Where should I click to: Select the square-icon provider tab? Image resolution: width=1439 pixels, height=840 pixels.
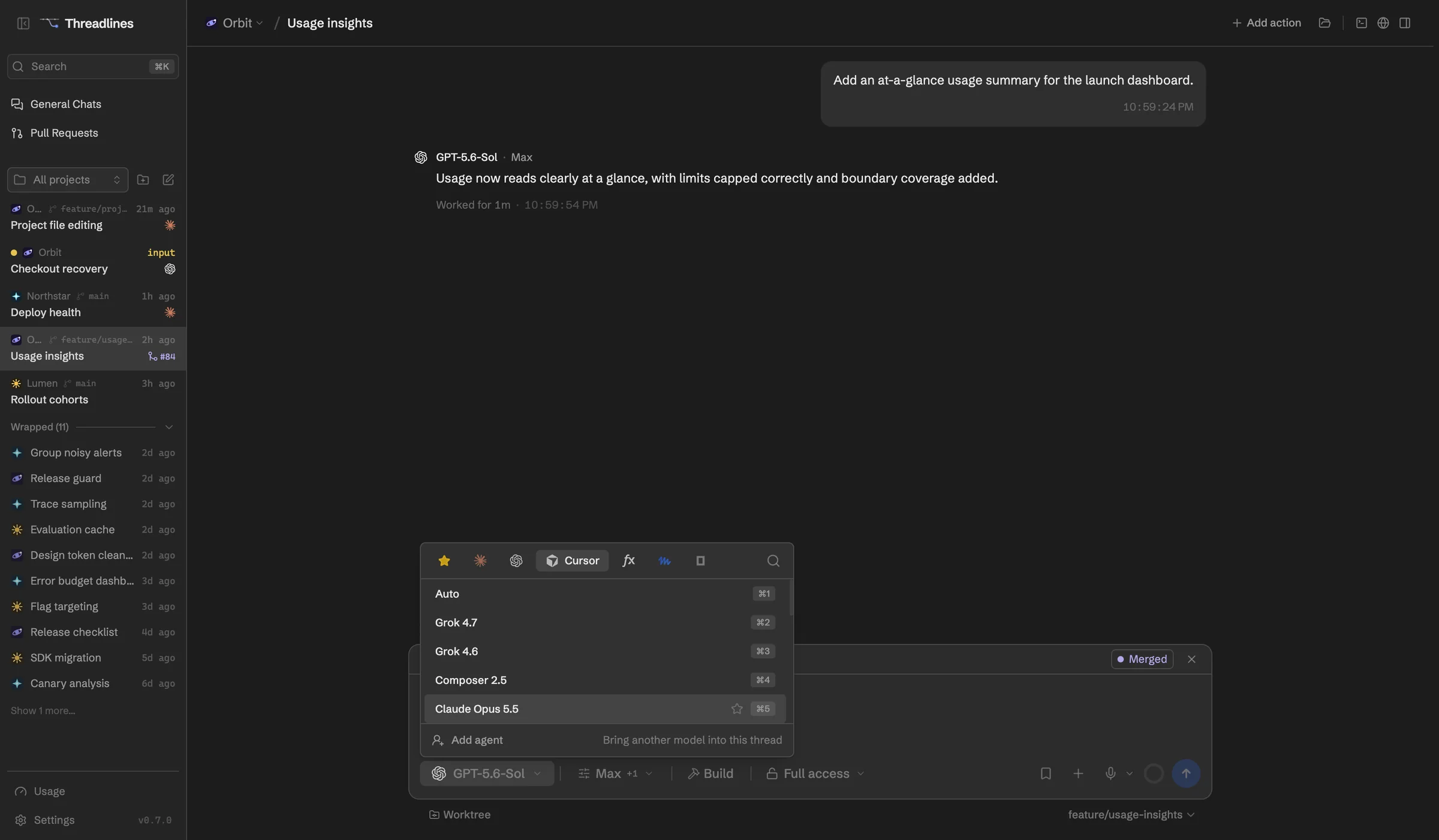pyautogui.click(x=700, y=561)
